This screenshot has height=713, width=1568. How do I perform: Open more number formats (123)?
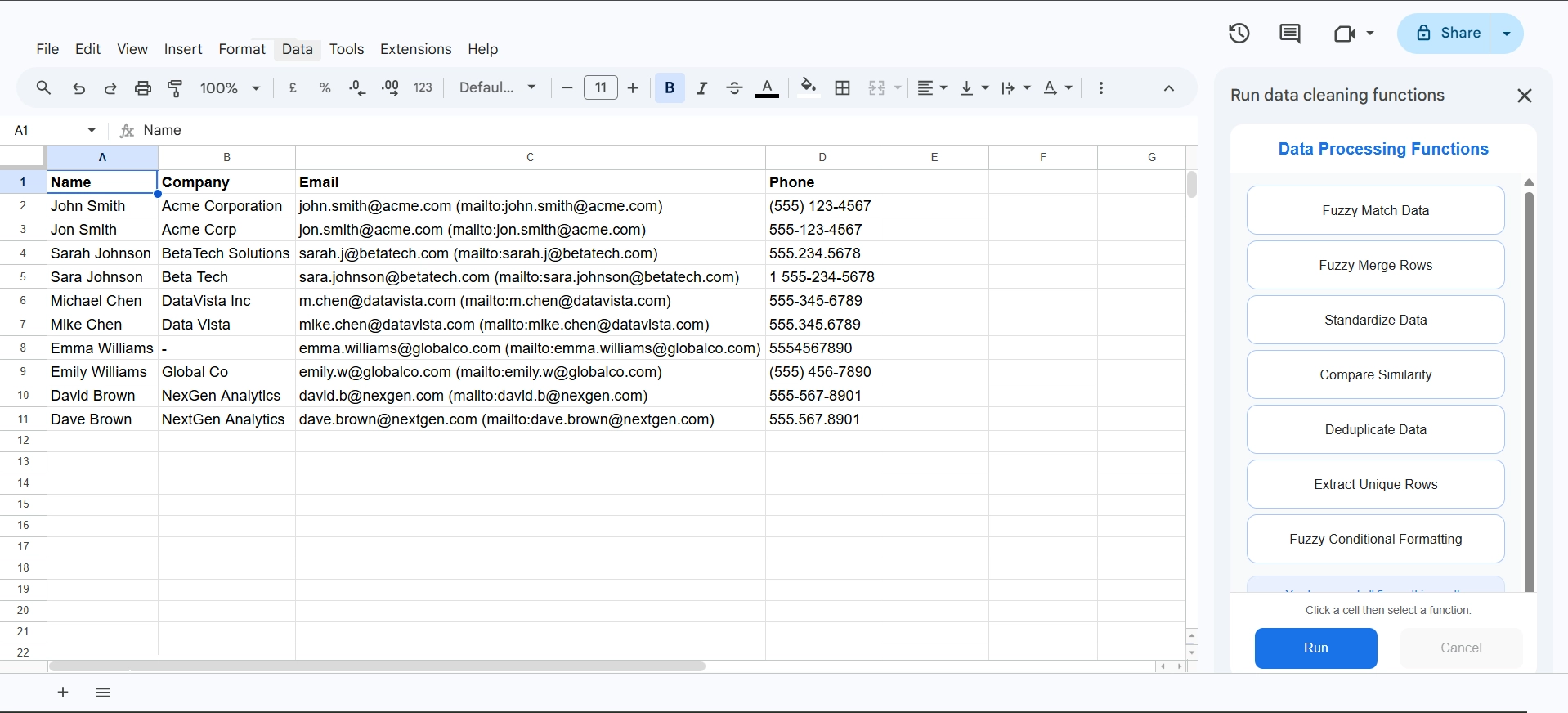coord(423,87)
